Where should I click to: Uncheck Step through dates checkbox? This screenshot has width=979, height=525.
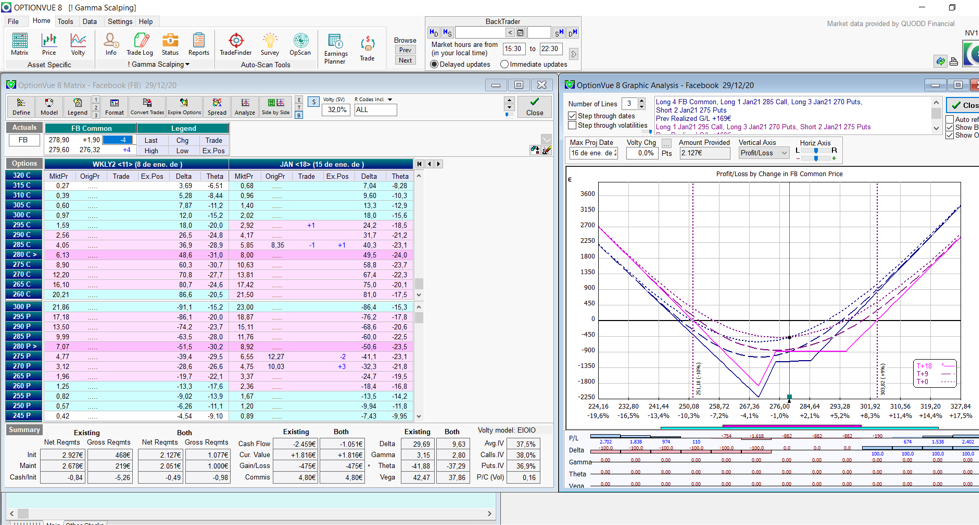point(572,116)
